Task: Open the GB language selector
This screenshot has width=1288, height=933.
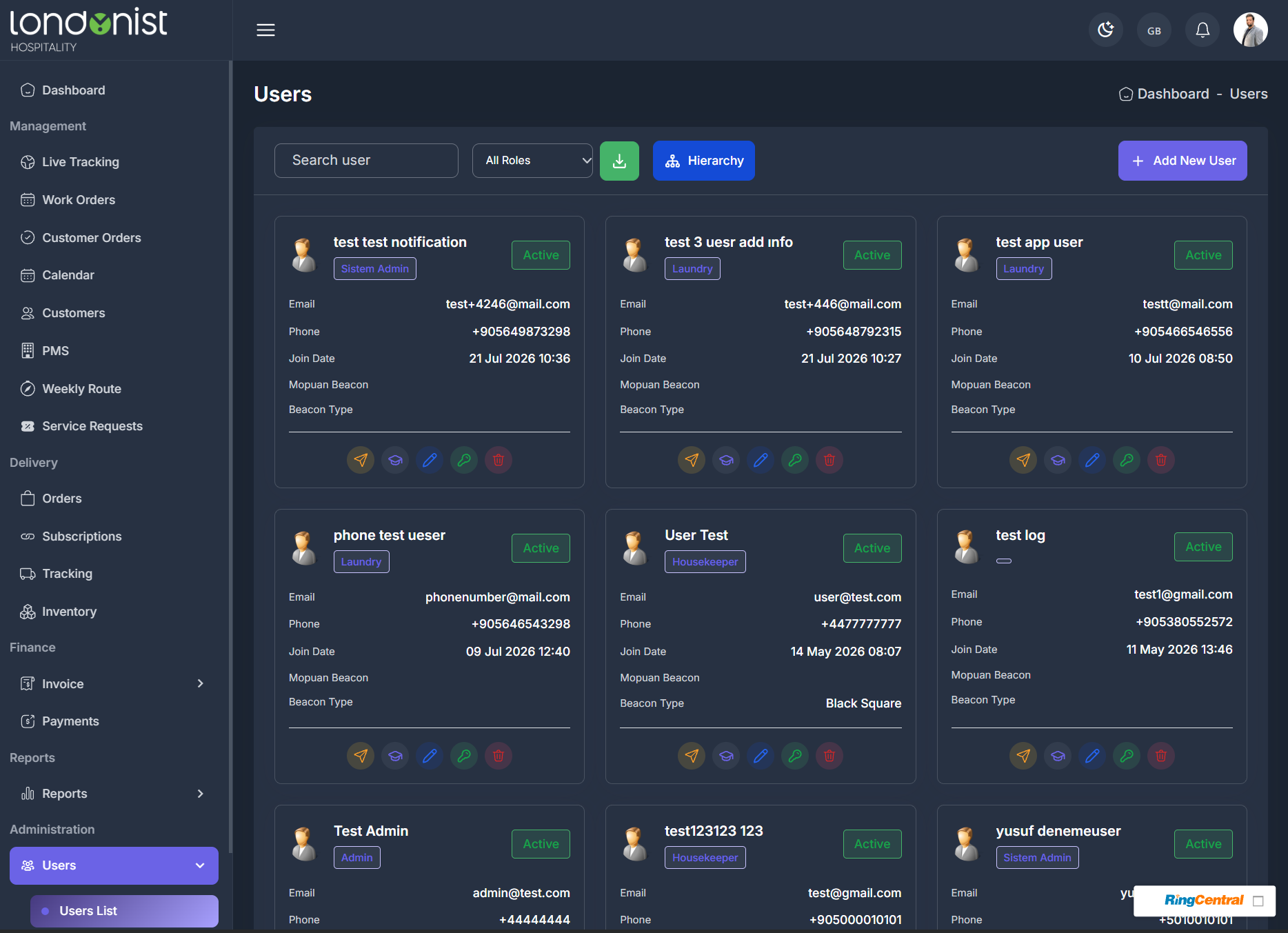Action: 1154,30
